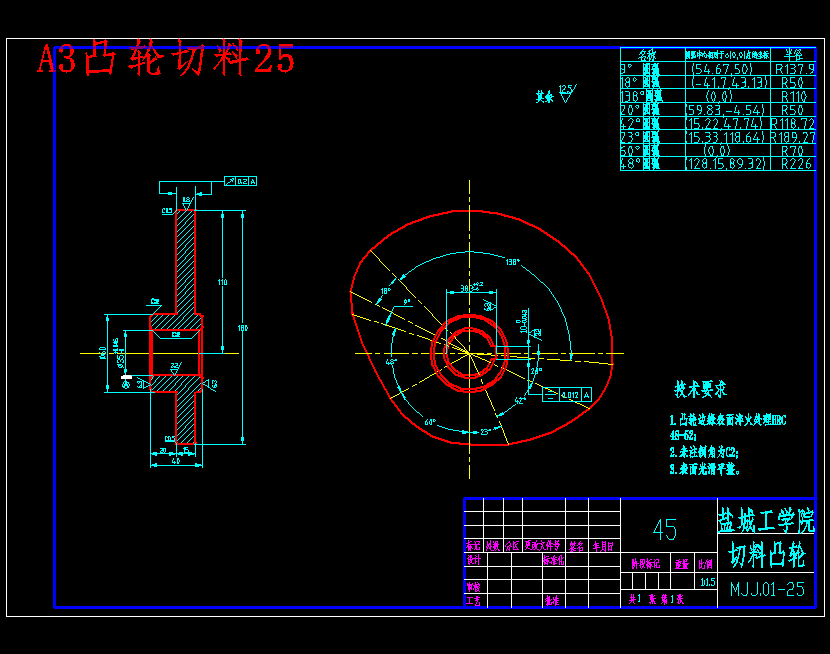Screen dimensions: 830x654
Task: Click the '110' dimension in section view
Action: coord(222,282)
